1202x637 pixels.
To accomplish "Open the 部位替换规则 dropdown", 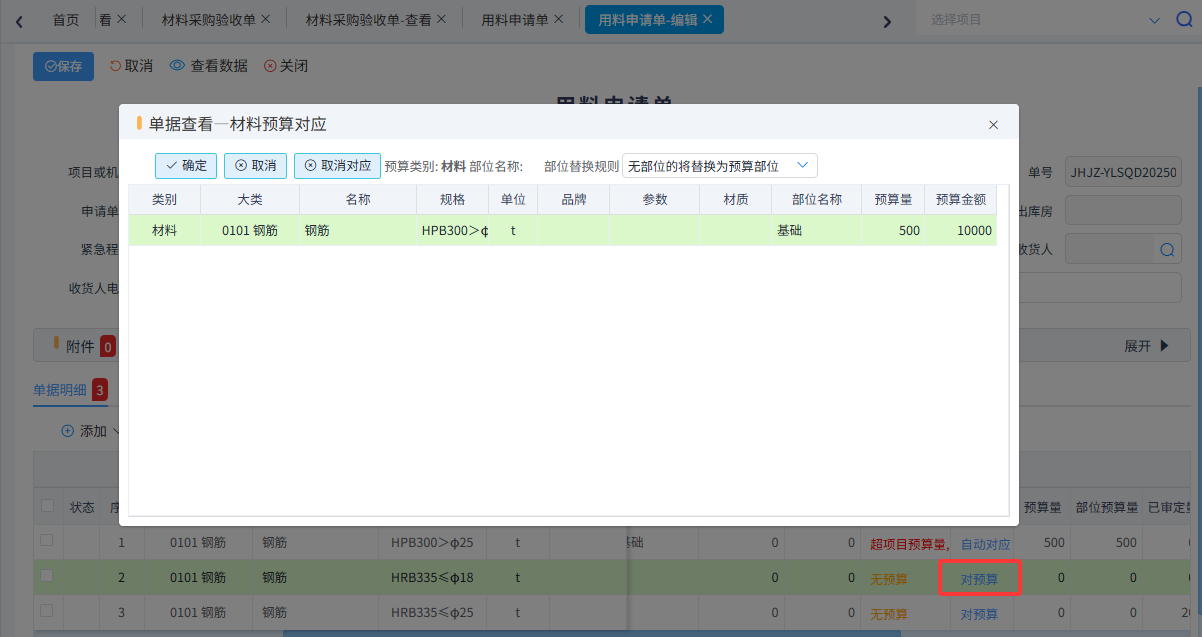I will tap(719, 166).
